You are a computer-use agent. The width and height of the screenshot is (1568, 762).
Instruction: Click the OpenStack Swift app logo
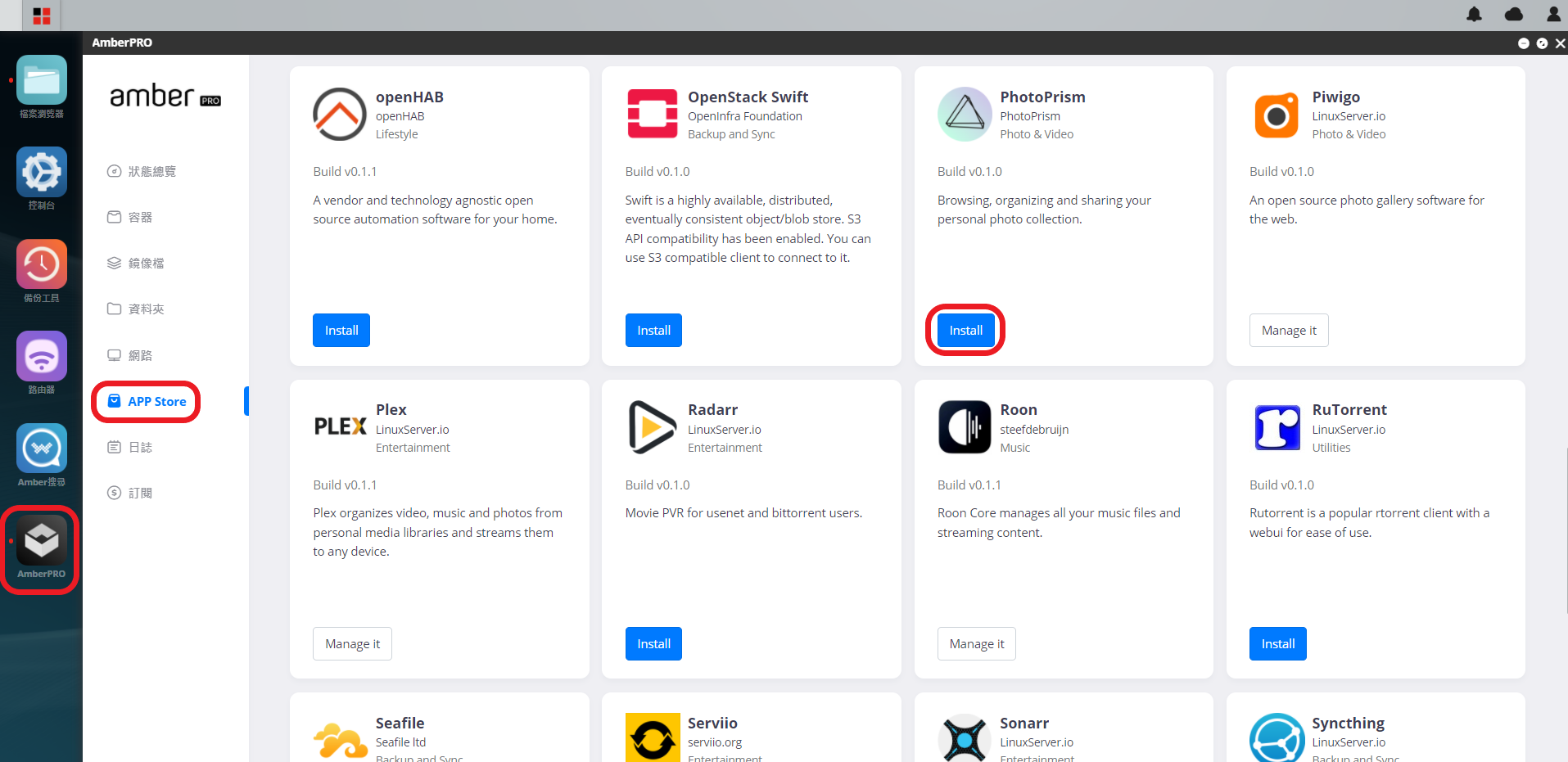(653, 114)
